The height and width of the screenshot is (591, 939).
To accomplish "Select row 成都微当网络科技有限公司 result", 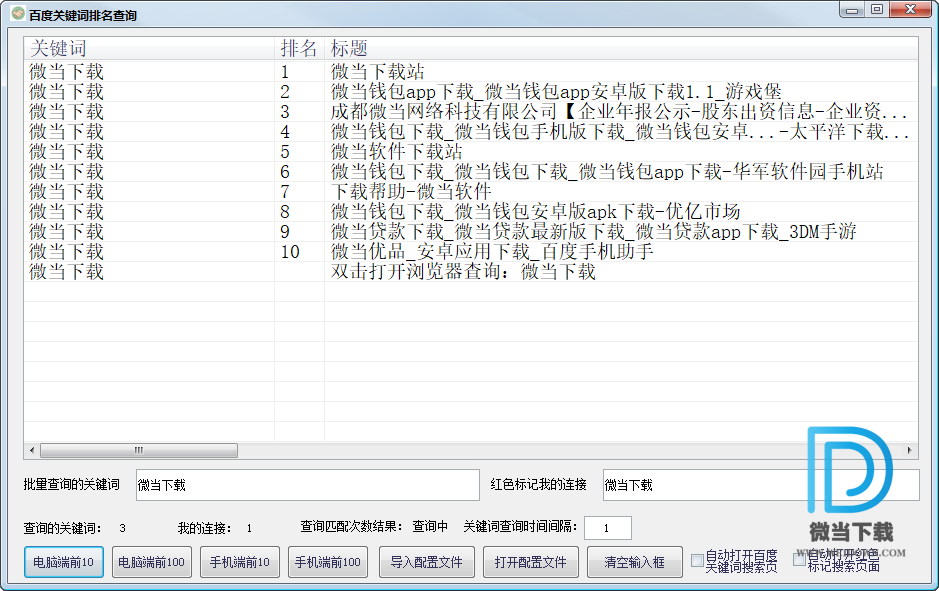I will pyautogui.click(x=471, y=111).
